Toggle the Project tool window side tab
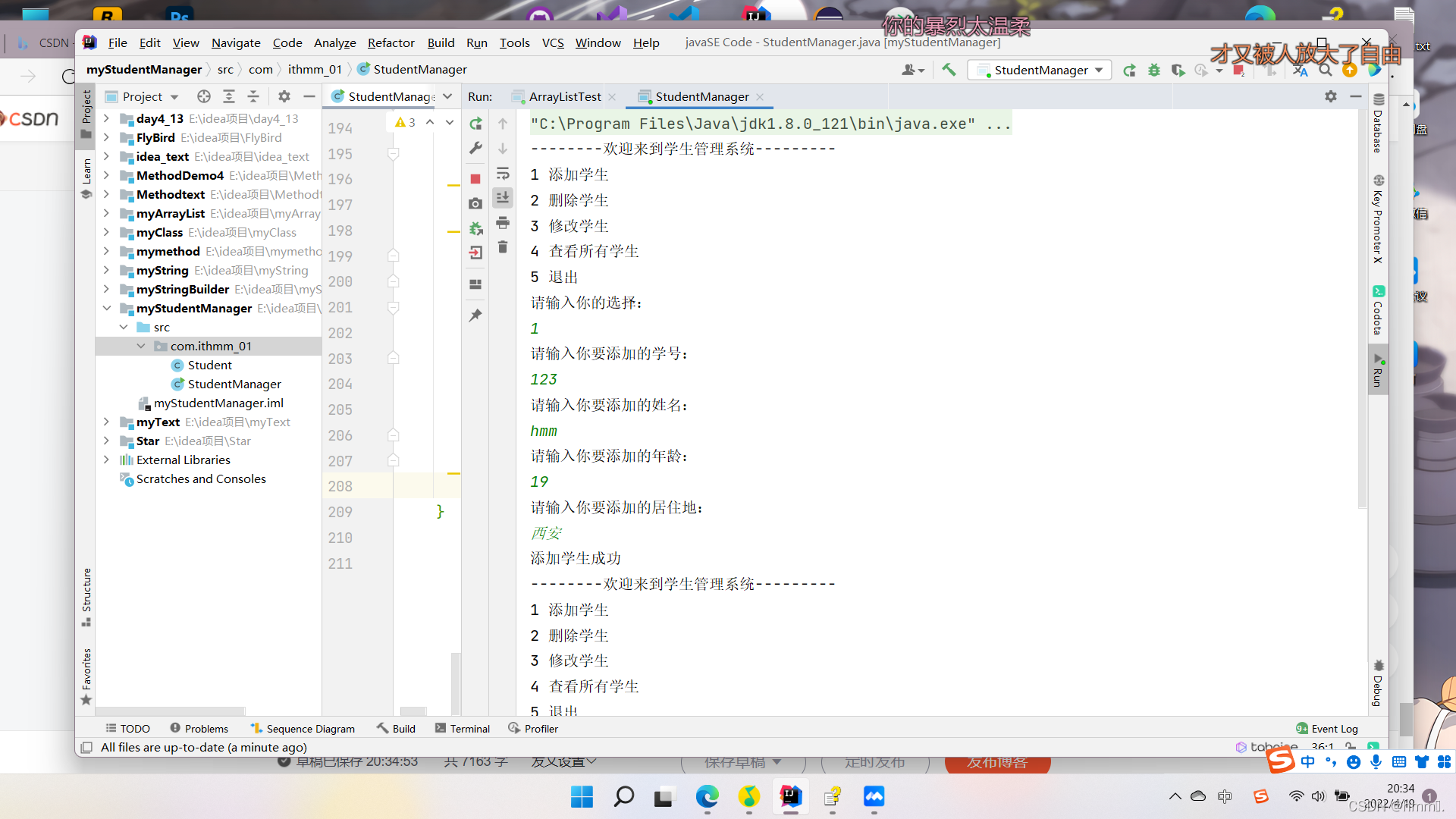Image resolution: width=1456 pixels, height=819 pixels. (x=86, y=114)
